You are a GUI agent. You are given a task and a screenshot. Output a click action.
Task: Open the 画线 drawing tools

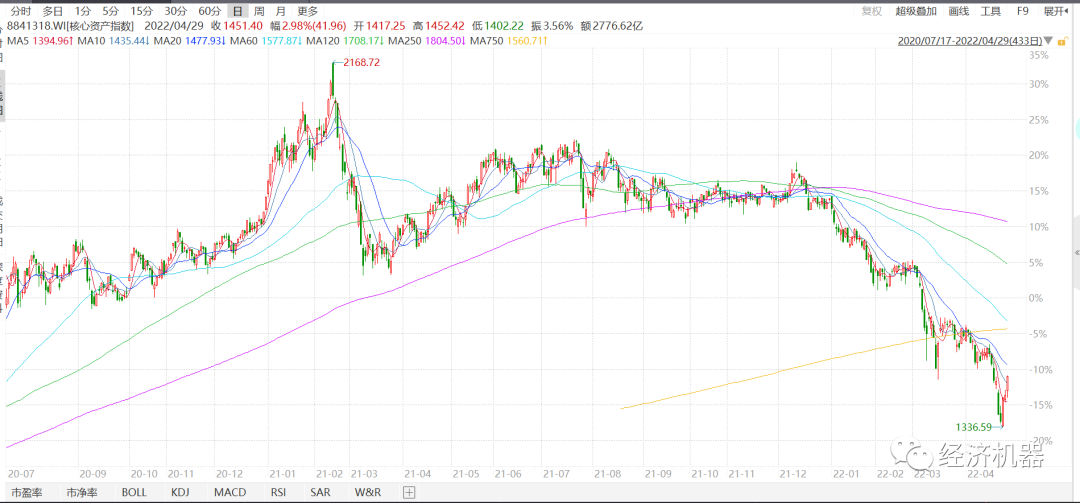click(958, 11)
